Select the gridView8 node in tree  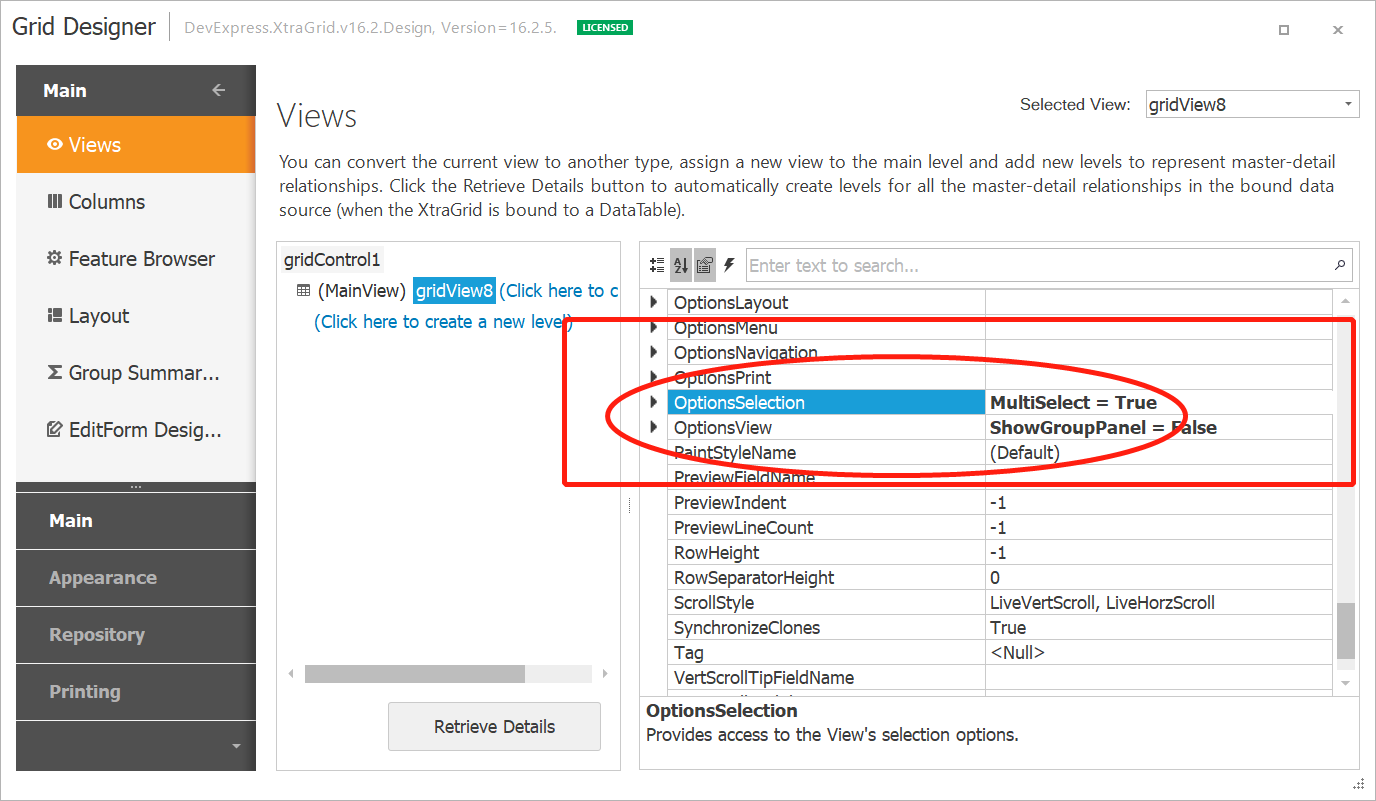click(x=455, y=291)
